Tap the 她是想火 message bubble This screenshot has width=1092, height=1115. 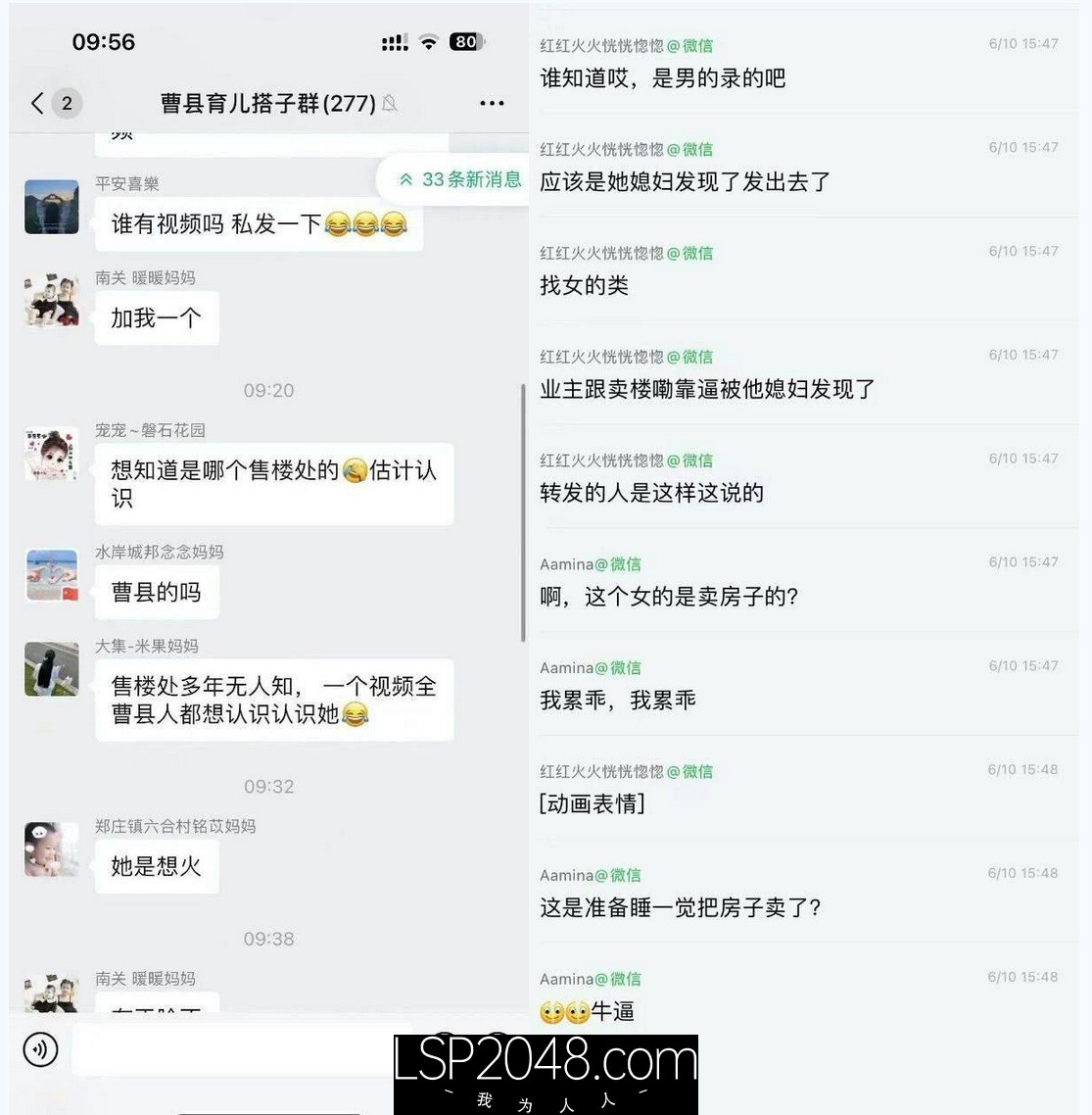click(x=157, y=866)
